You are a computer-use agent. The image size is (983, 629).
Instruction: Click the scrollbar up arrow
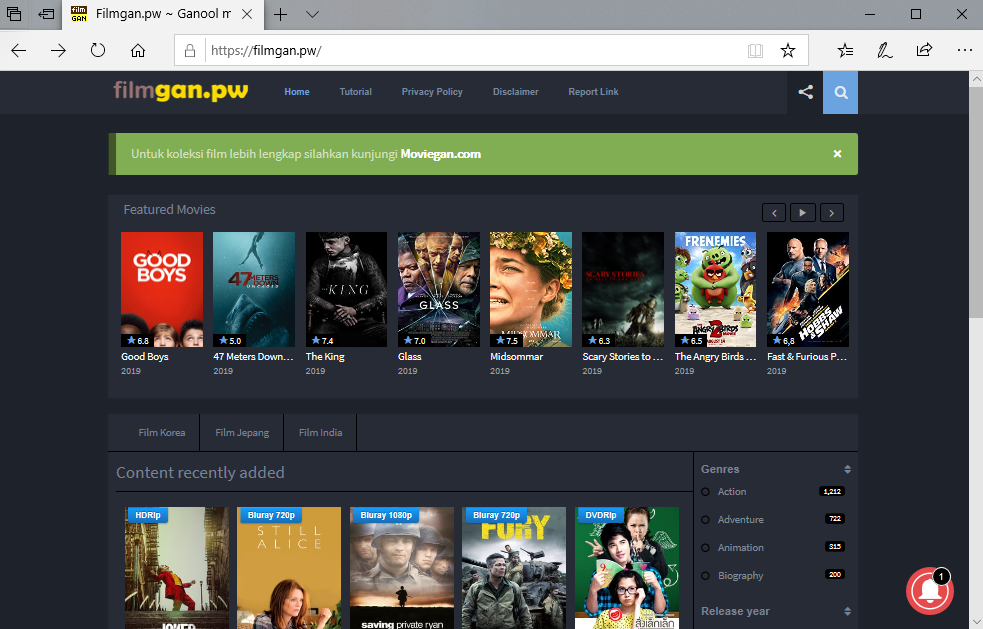tap(977, 79)
